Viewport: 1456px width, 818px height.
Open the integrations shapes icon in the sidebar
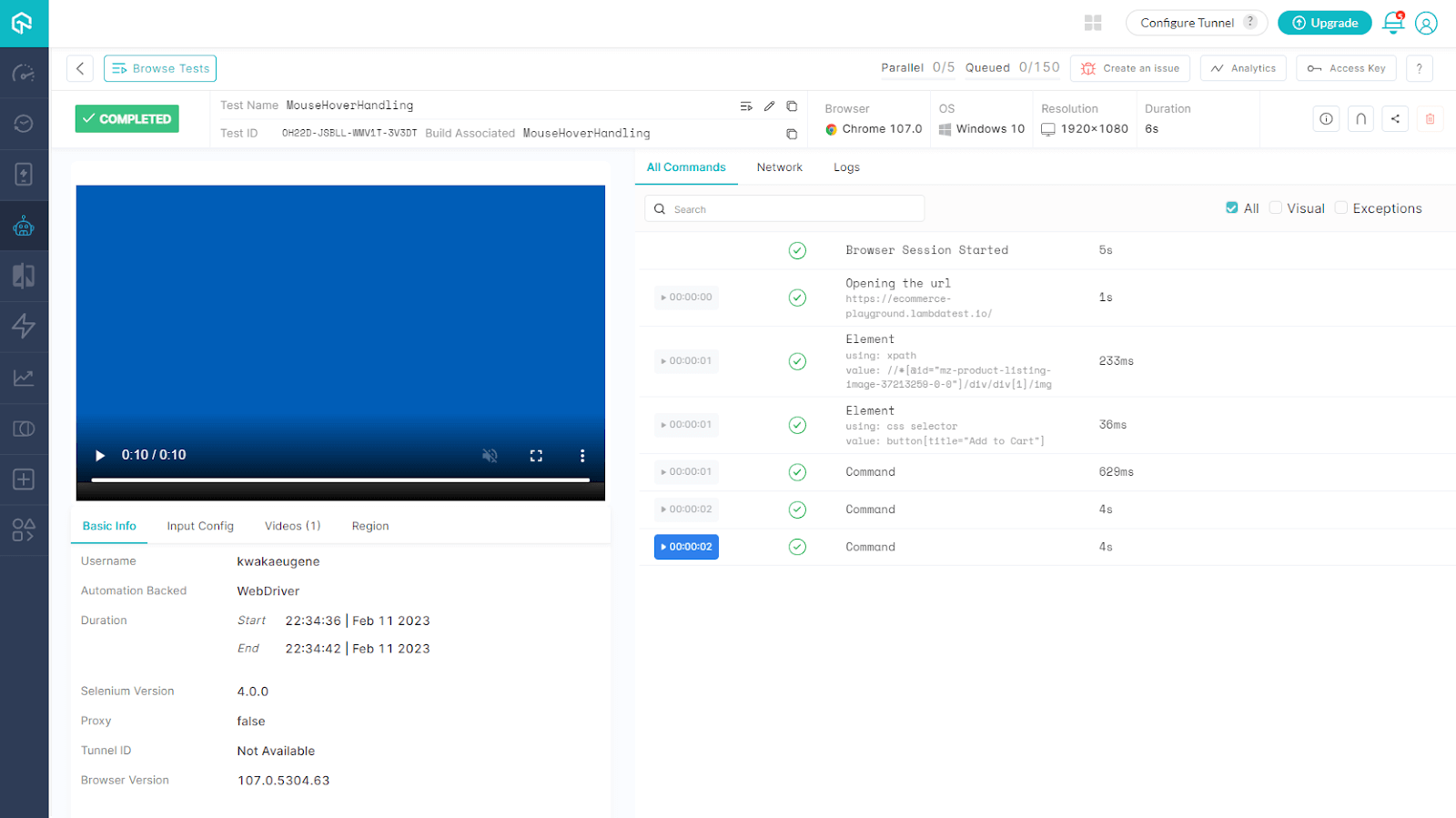point(24,530)
